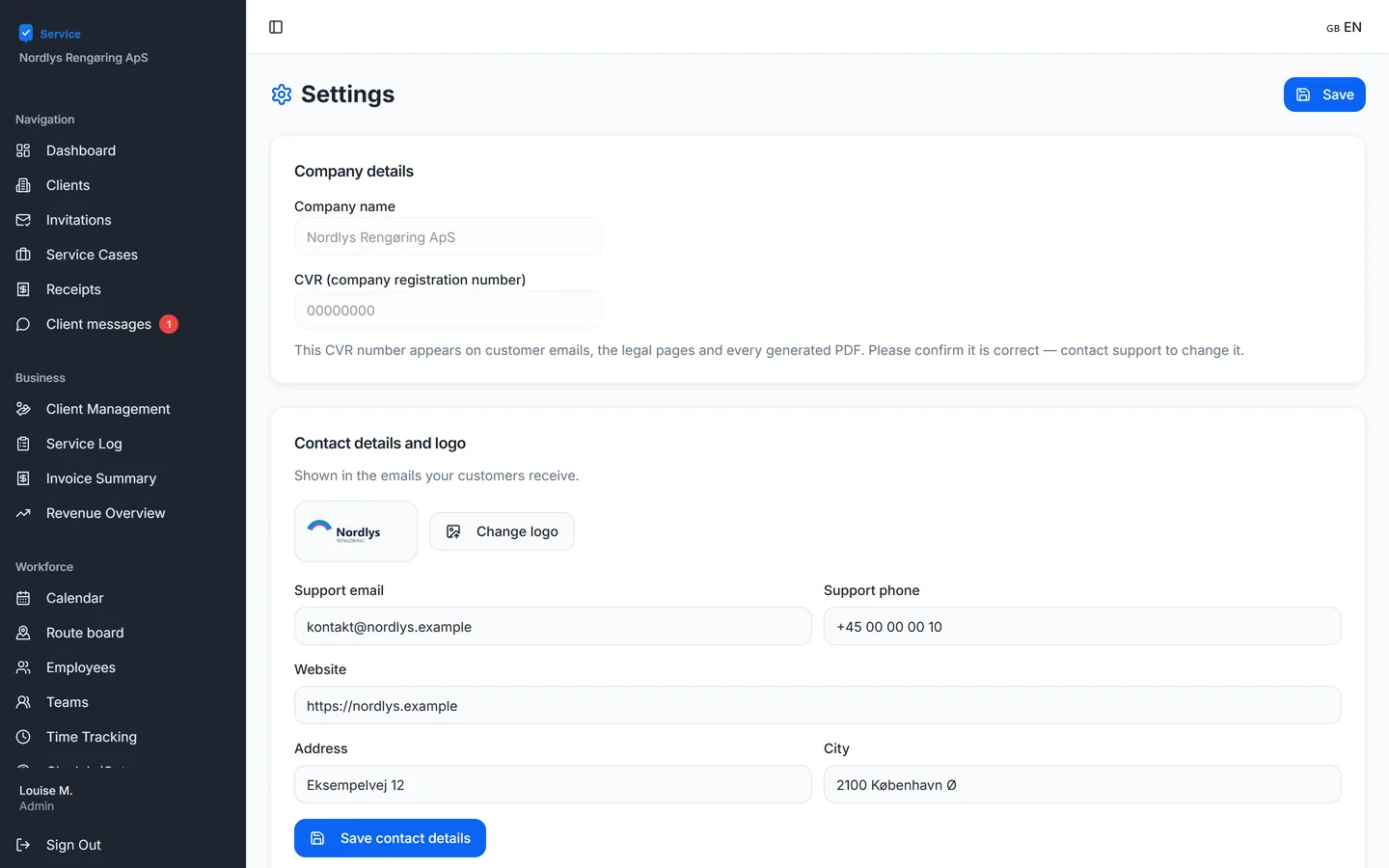Click the City input field
Image resolution: width=1389 pixels, height=868 pixels.
tap(1082, 784)
